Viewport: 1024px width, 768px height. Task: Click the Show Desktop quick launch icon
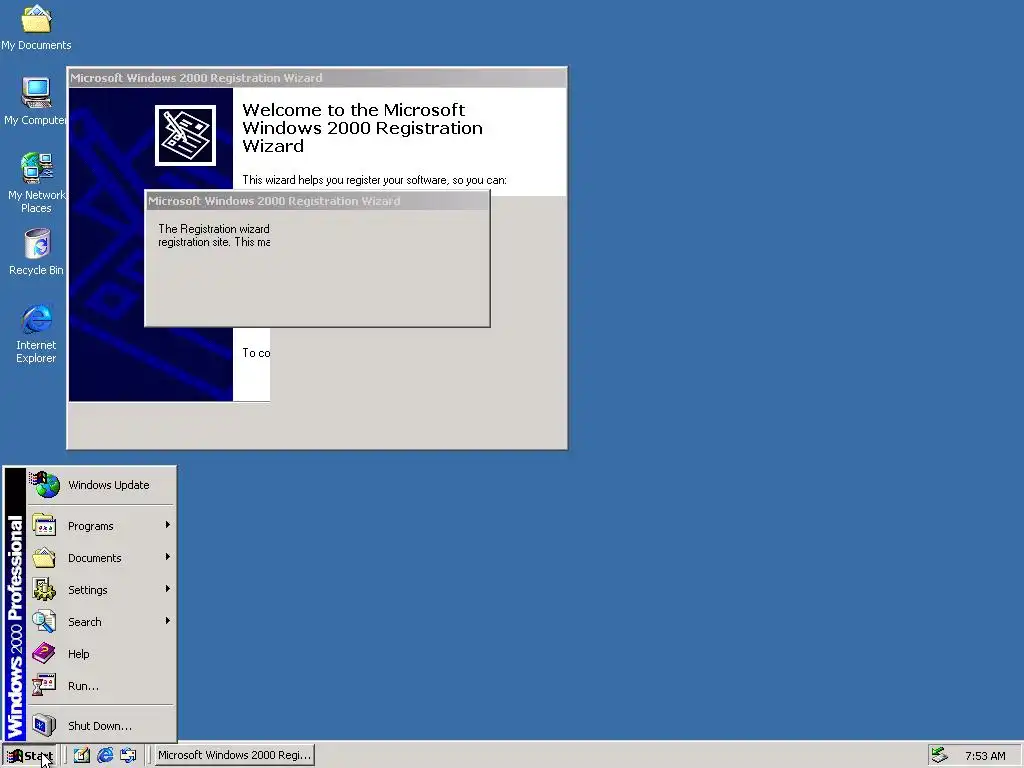coord(81,755)
